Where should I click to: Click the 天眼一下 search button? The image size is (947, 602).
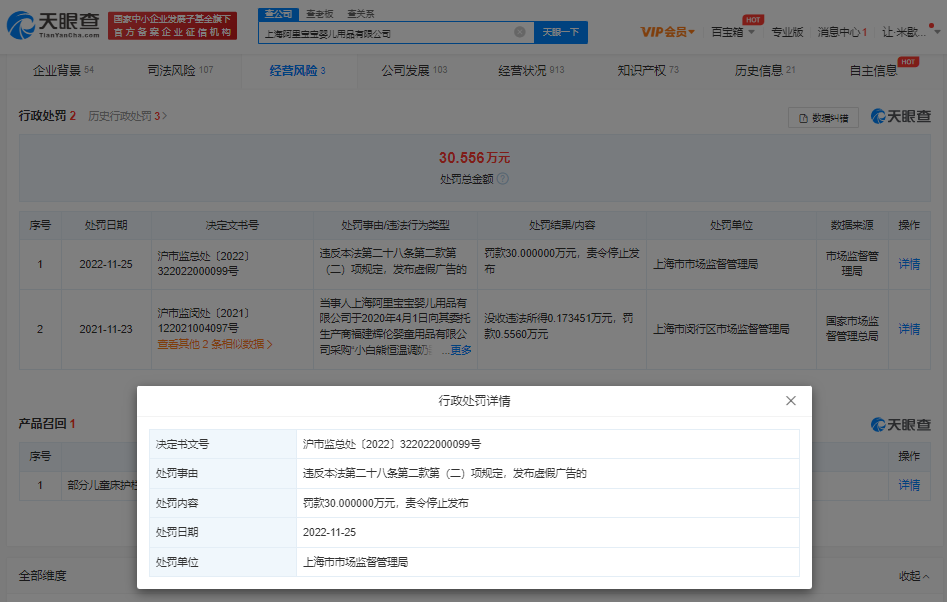click(560, 32)
